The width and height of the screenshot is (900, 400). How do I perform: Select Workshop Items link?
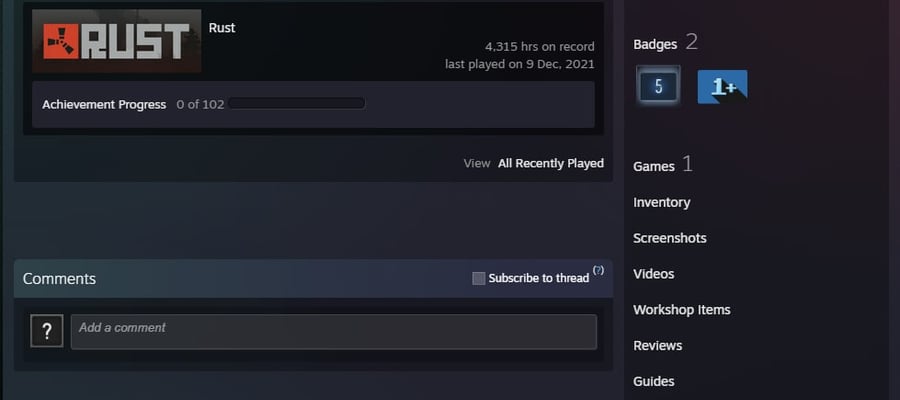point(681,310)
